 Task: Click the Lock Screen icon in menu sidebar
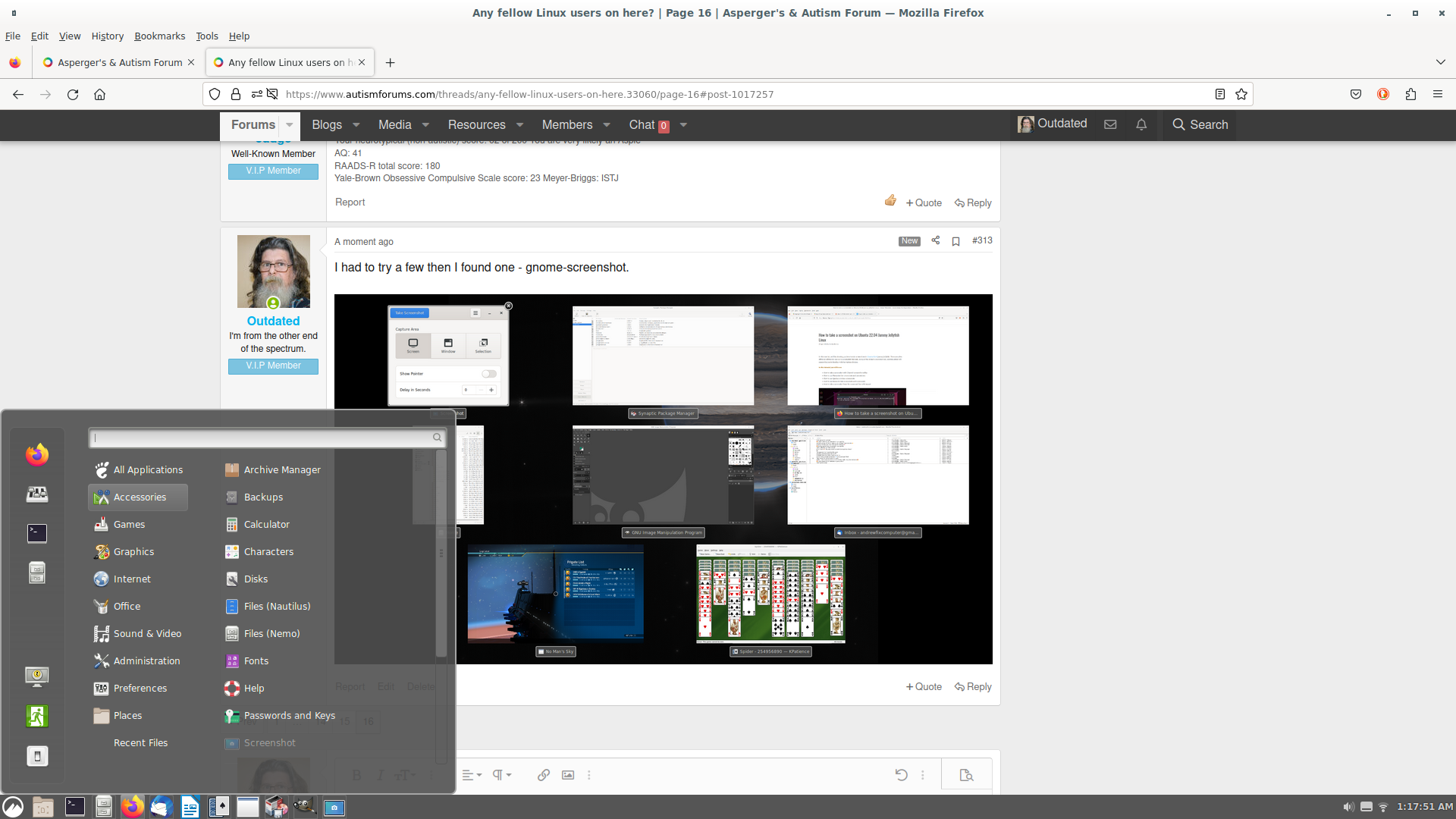pyautogui.click(x=36, y=676)
